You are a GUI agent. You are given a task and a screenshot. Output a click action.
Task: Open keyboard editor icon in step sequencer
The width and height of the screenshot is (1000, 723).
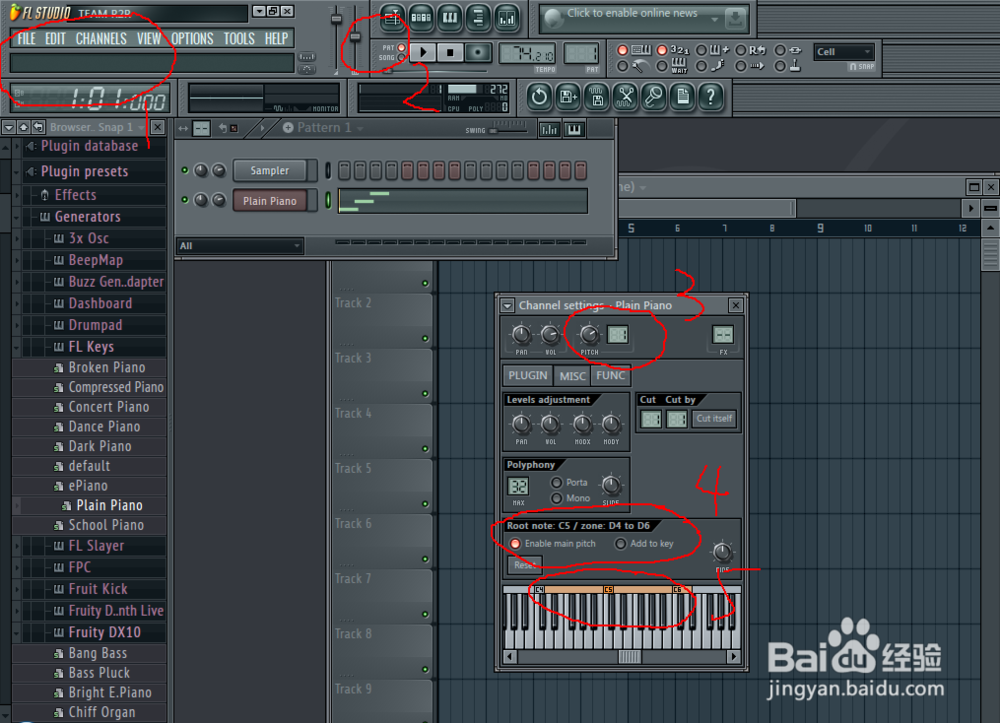tap(575, 129)
